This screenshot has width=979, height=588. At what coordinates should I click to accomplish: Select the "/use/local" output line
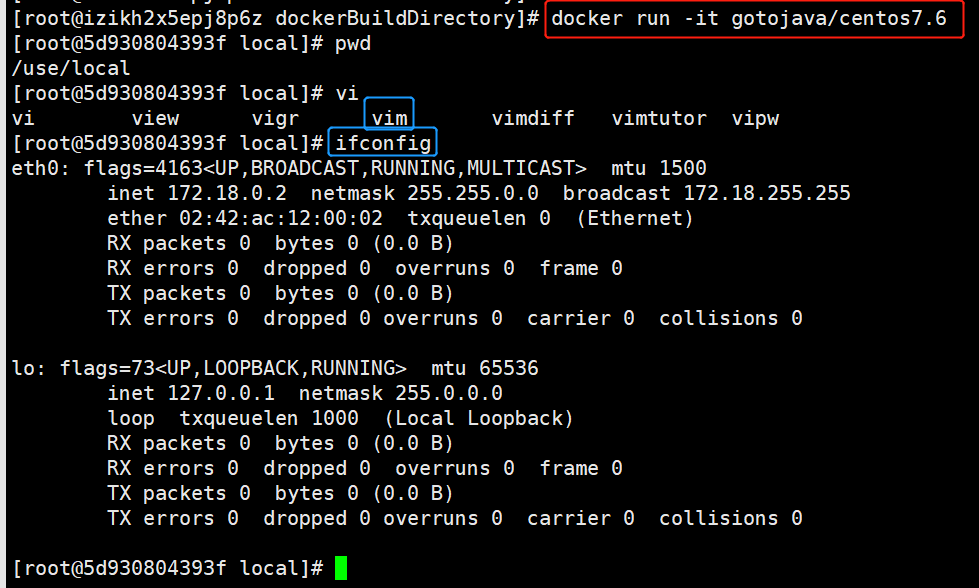pos(71,68)
